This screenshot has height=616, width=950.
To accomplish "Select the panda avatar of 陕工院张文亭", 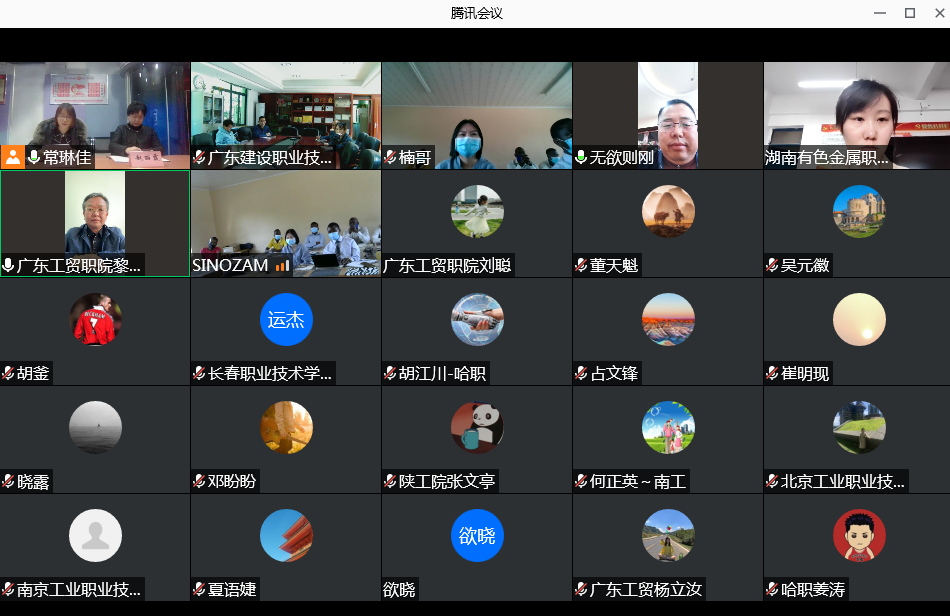I will (x=477, y=428).
